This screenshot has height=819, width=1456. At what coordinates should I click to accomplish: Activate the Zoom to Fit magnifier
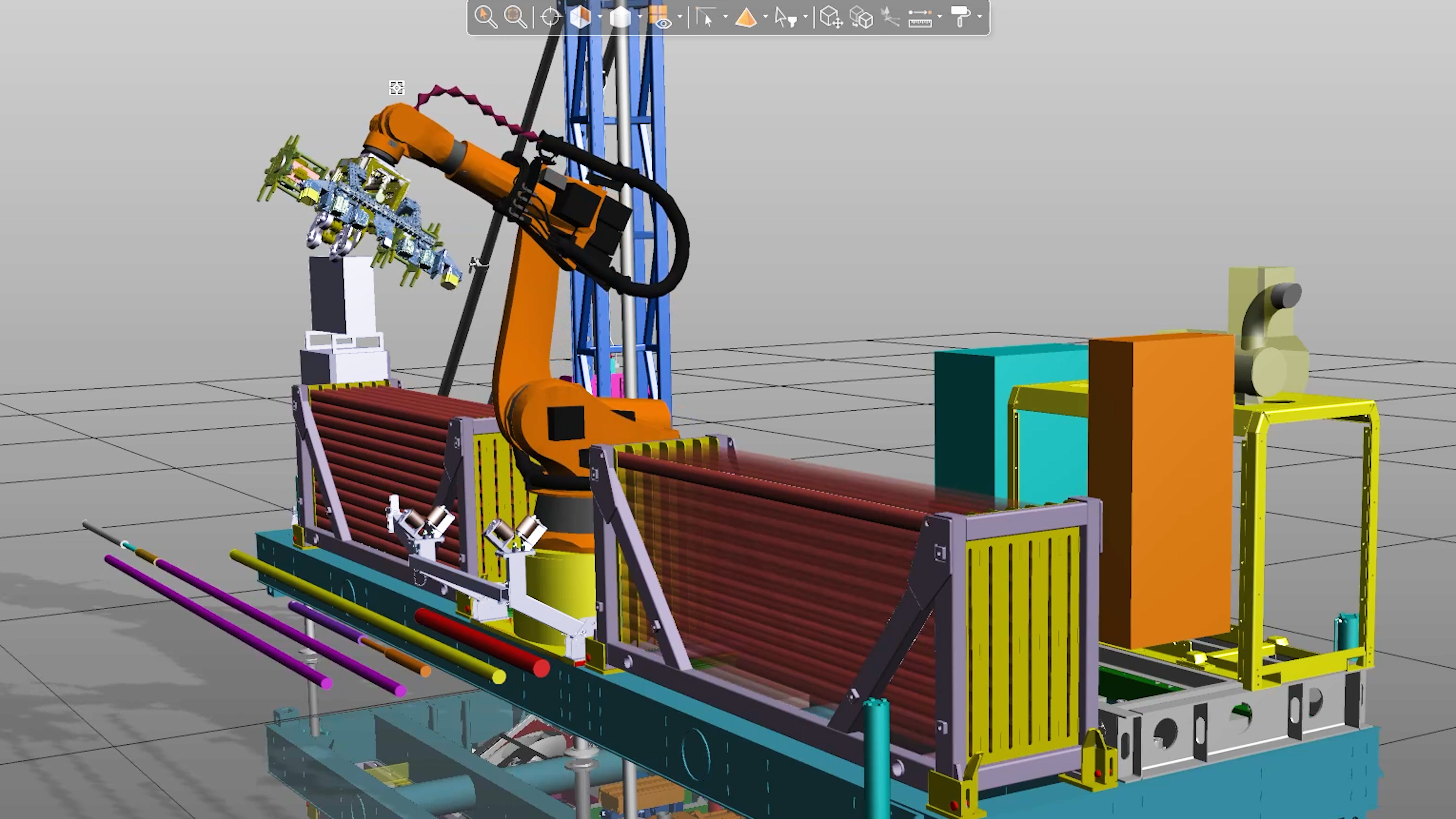pyautogui.click(x=515, y=17)
